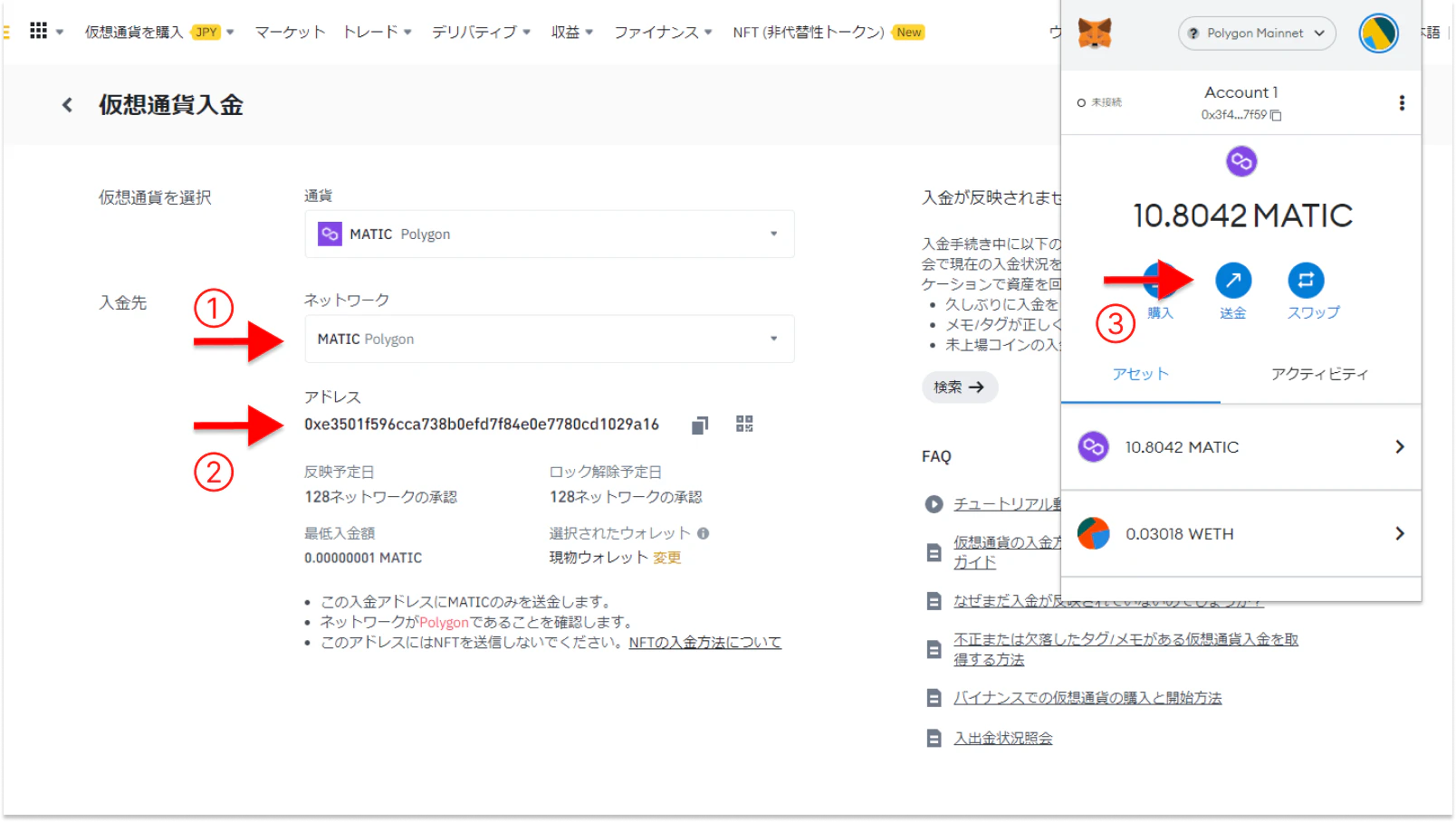Expand the 収益 menu

coord(572,33)
